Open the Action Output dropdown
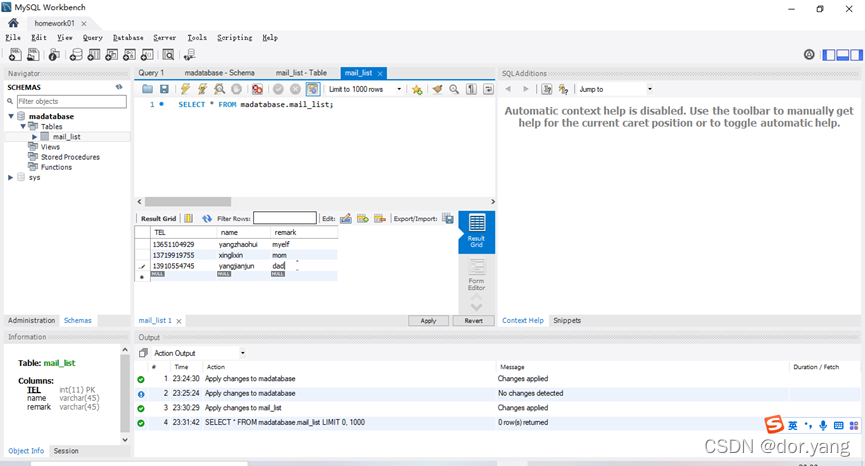 (199, 353)
